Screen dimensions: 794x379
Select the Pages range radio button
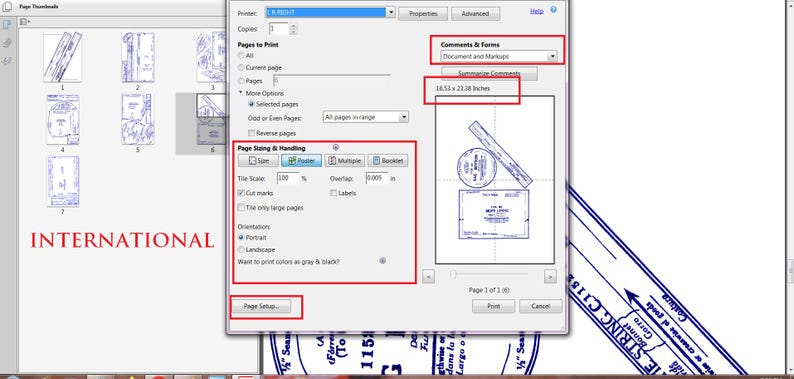[242, 81]
